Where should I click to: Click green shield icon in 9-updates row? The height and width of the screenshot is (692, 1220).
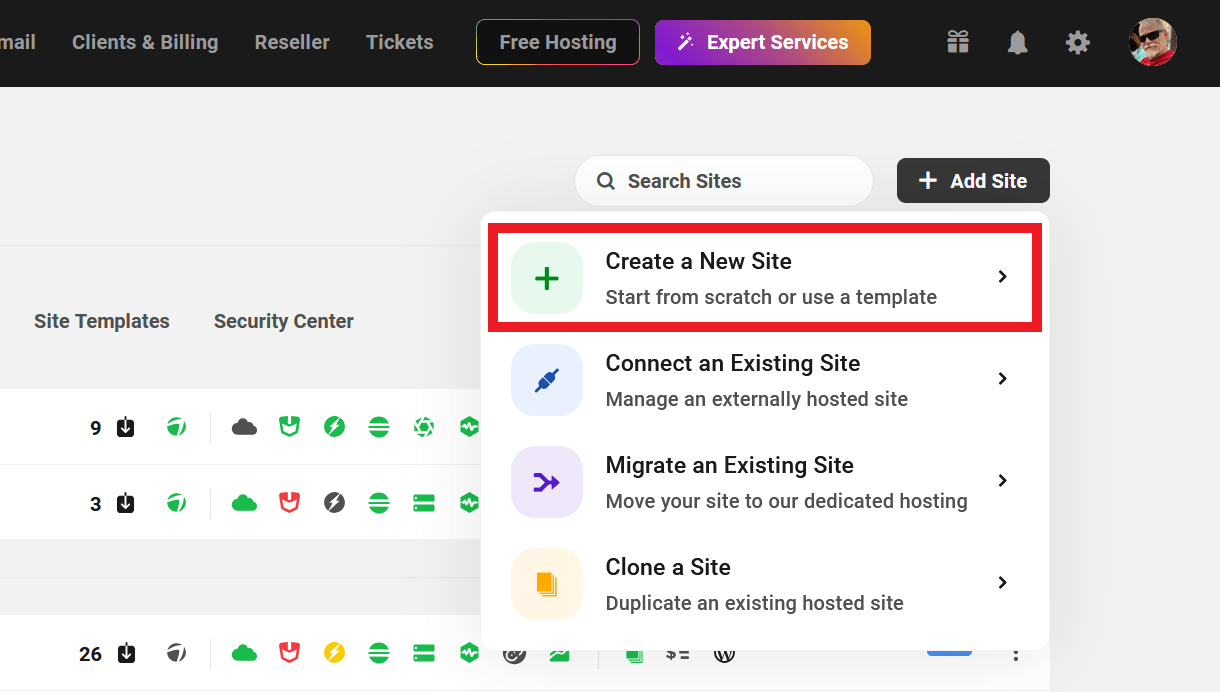click(290, 427)
